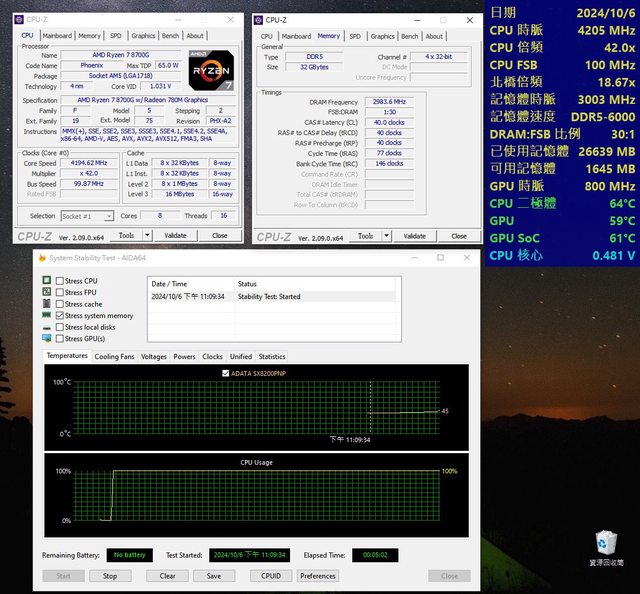Open Tools dropdown arrow in CPU tab window
The image size is (640, 594).
click(x=145, y=236)
